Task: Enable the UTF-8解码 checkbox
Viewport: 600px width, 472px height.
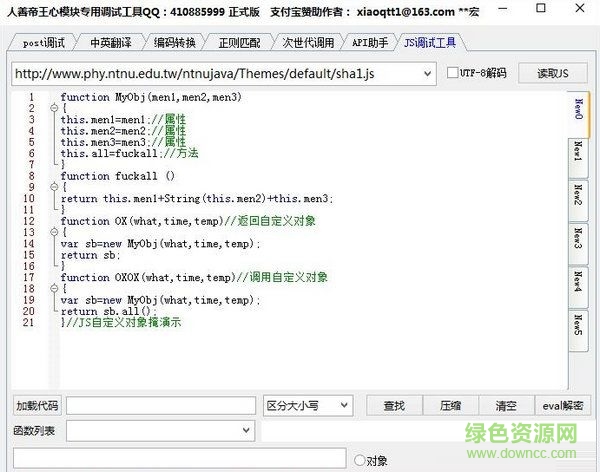Action: [x=454, y=74]
